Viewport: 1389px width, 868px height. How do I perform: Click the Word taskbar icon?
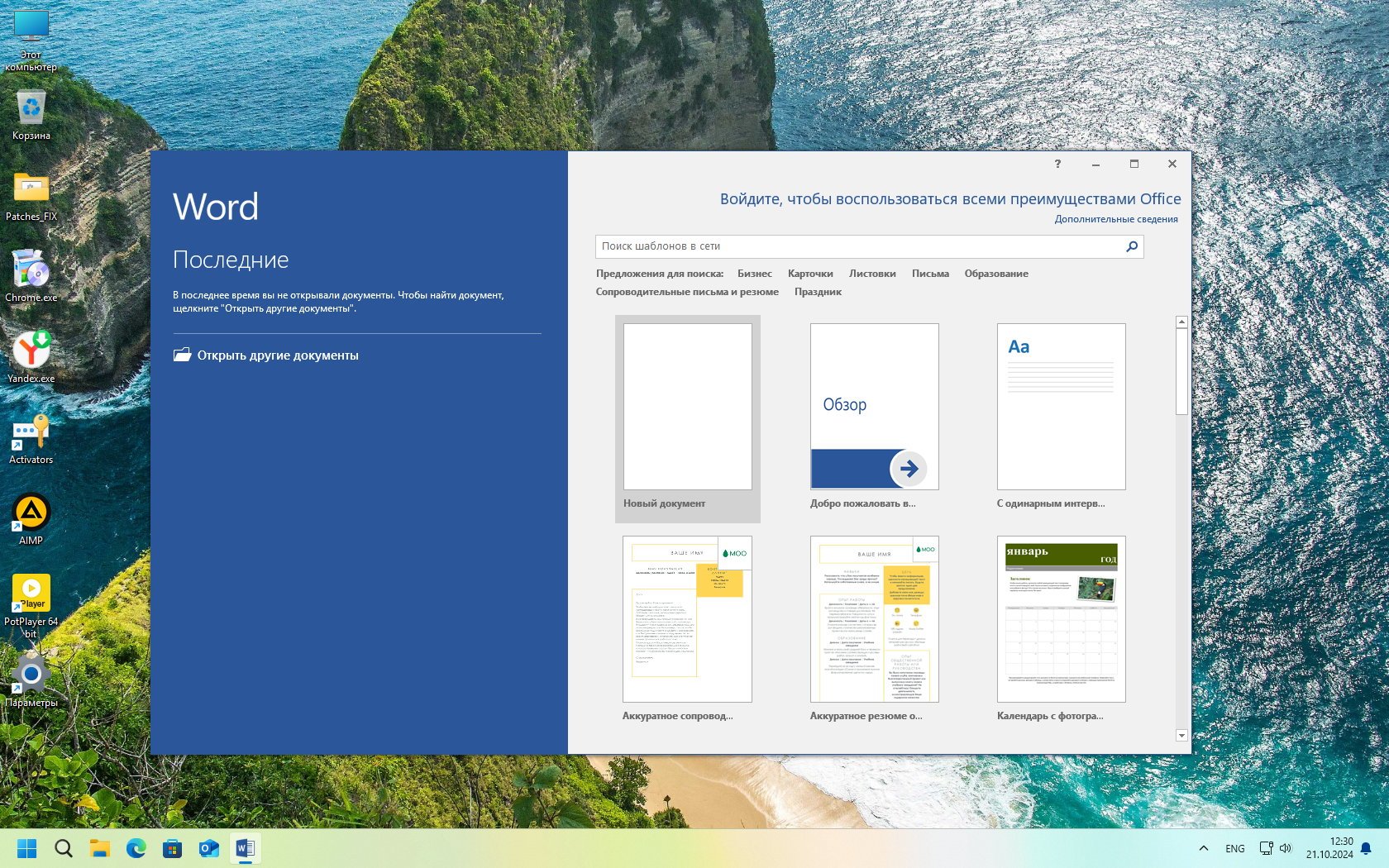point(246,848)
